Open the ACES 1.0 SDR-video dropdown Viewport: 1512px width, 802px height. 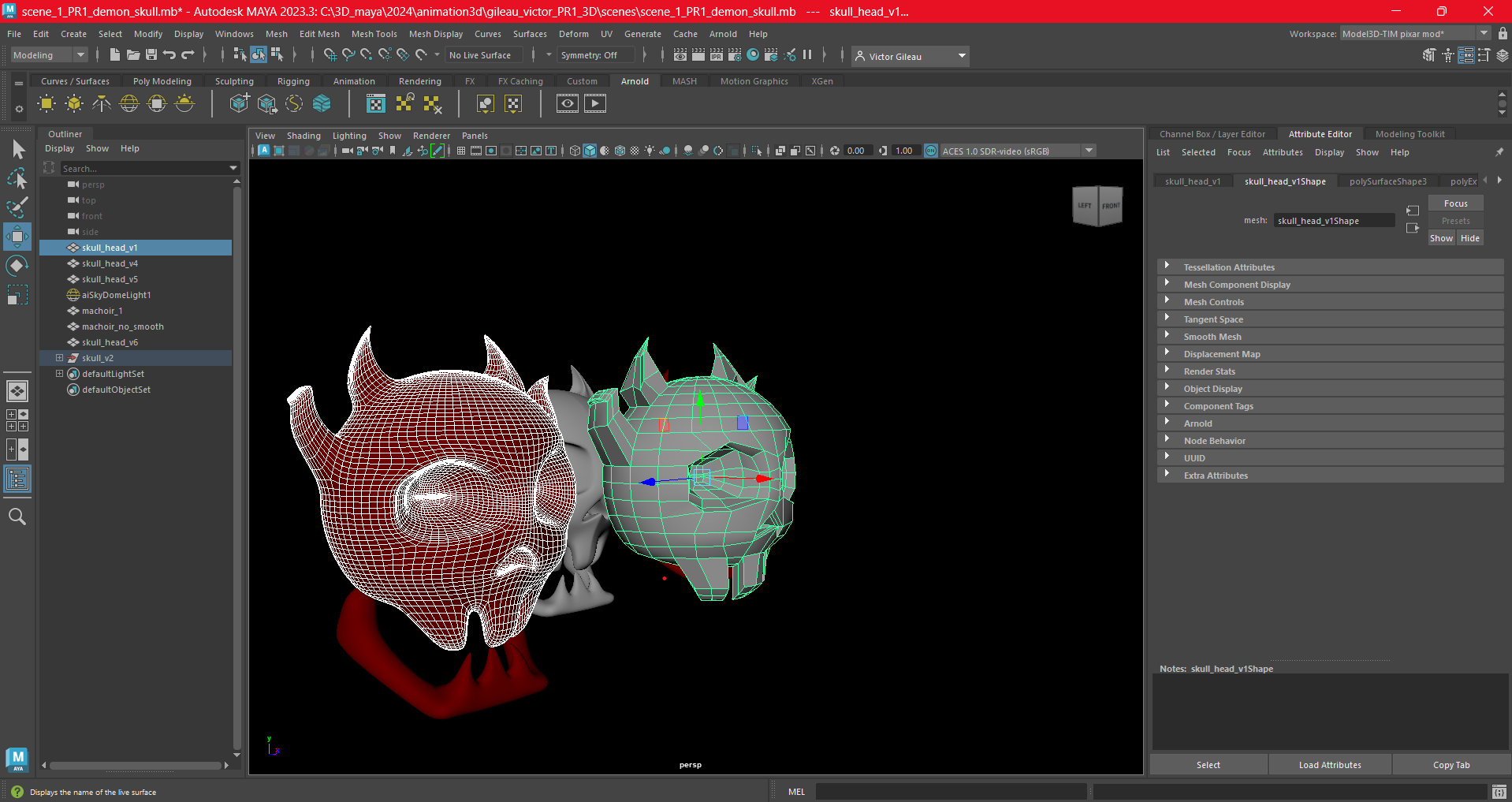click(1019, 151)
